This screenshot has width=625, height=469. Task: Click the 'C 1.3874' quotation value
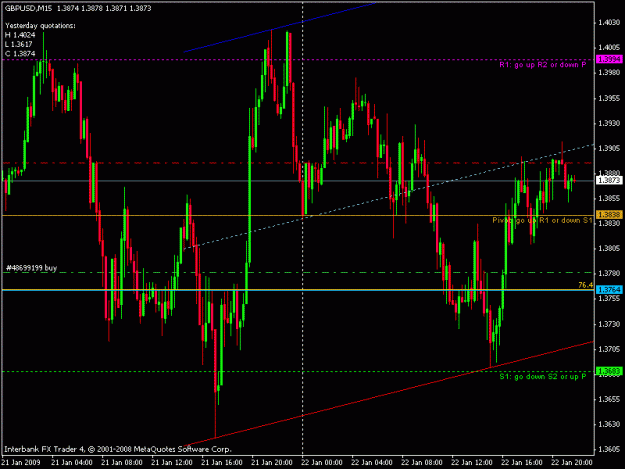20,53
